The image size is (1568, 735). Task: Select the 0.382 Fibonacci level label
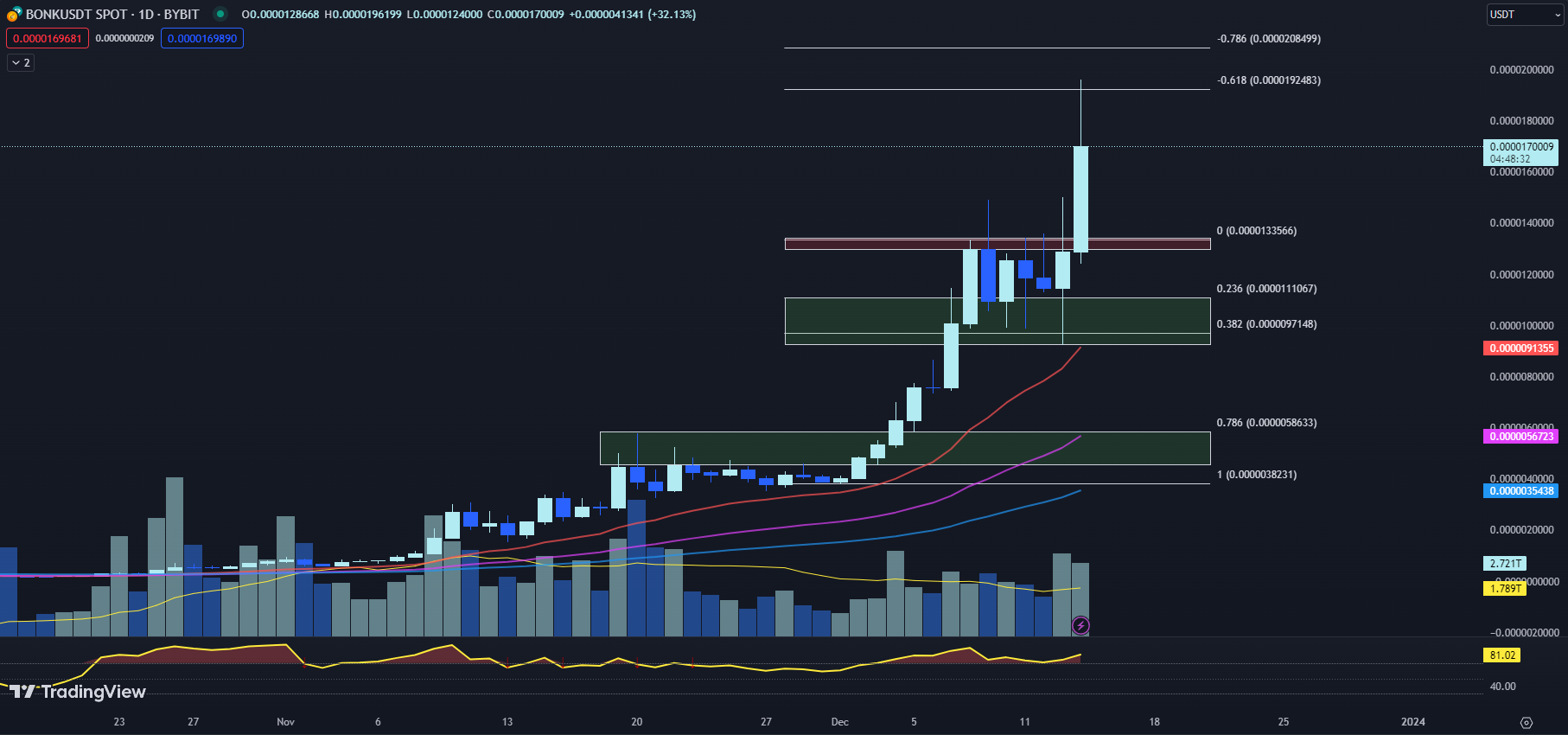[1266, 324]
